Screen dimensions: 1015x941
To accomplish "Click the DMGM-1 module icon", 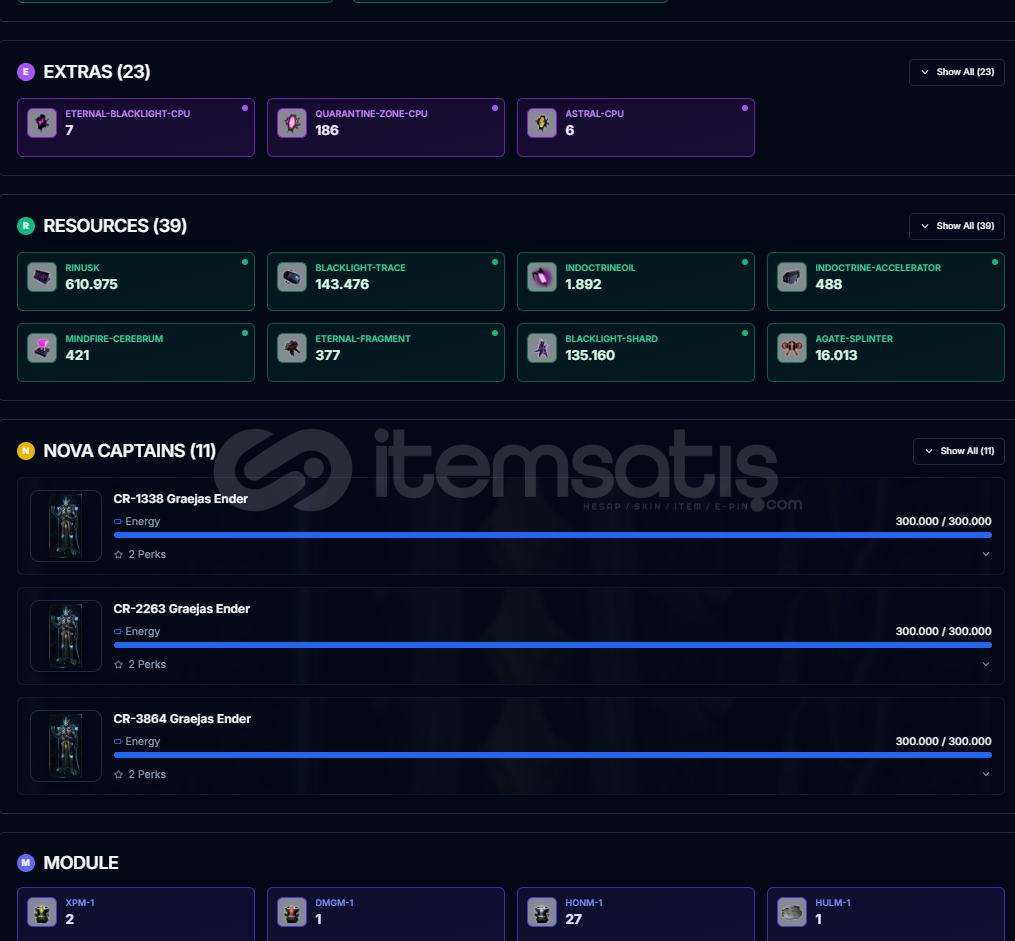I will pyautogui.click(x=292, y=912).
